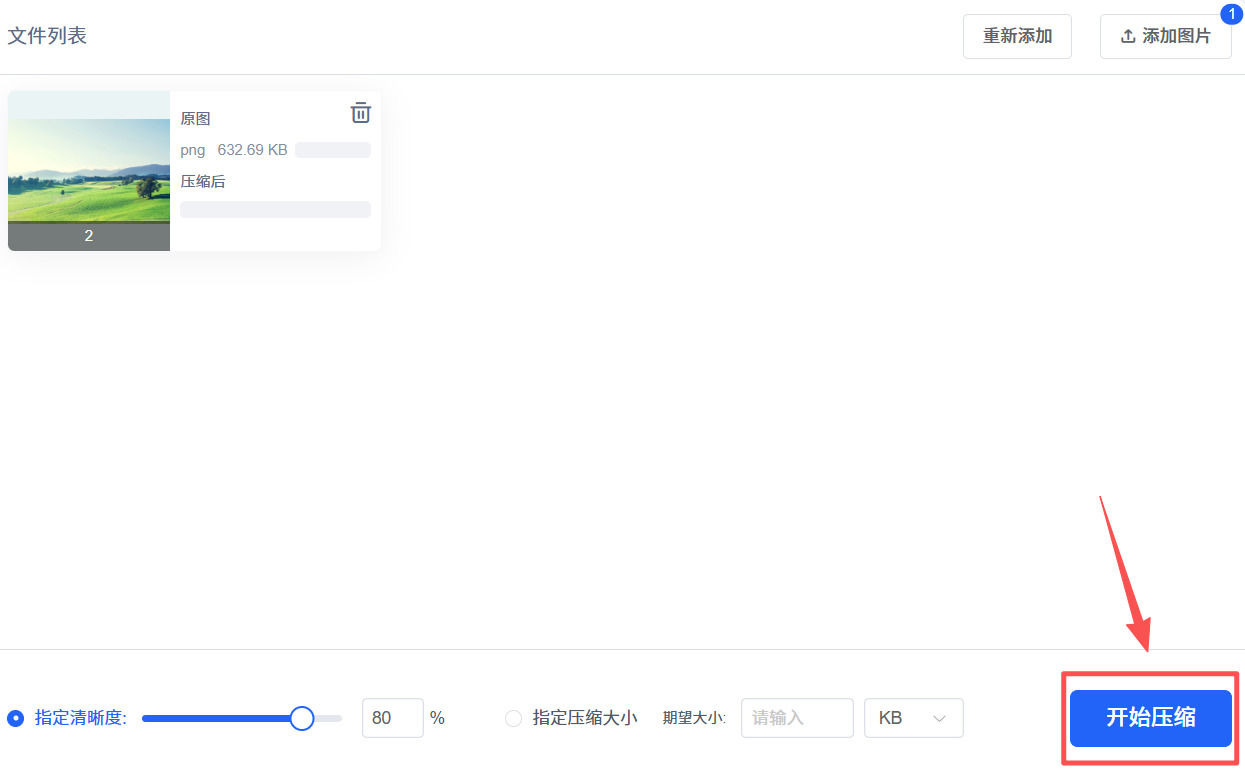
Task: Delete the image with the trash icon
Action: coord(361,113)
